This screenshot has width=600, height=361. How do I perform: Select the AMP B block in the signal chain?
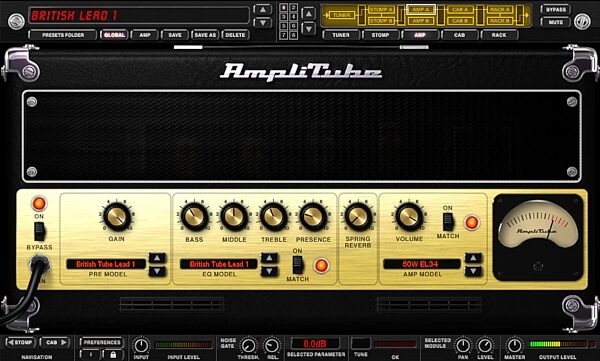click(421, 21)
